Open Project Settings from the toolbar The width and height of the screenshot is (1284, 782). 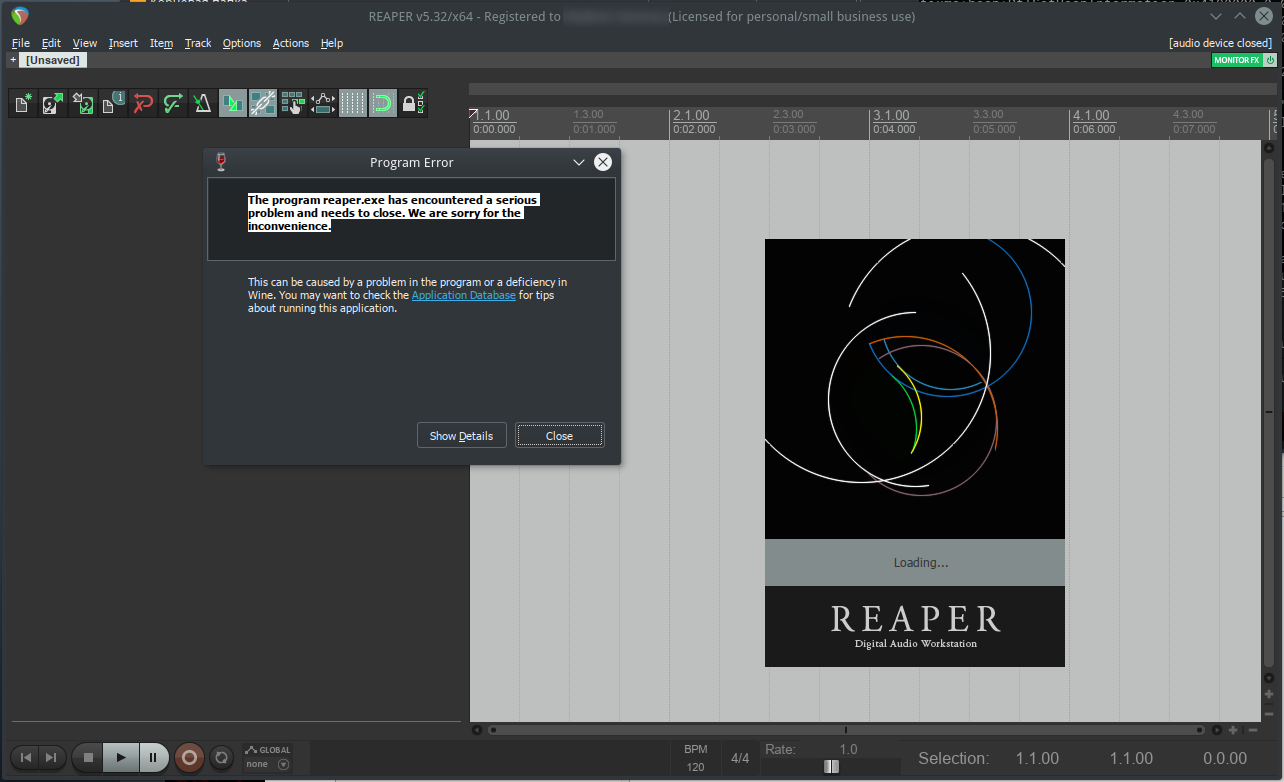coord(113,103)
